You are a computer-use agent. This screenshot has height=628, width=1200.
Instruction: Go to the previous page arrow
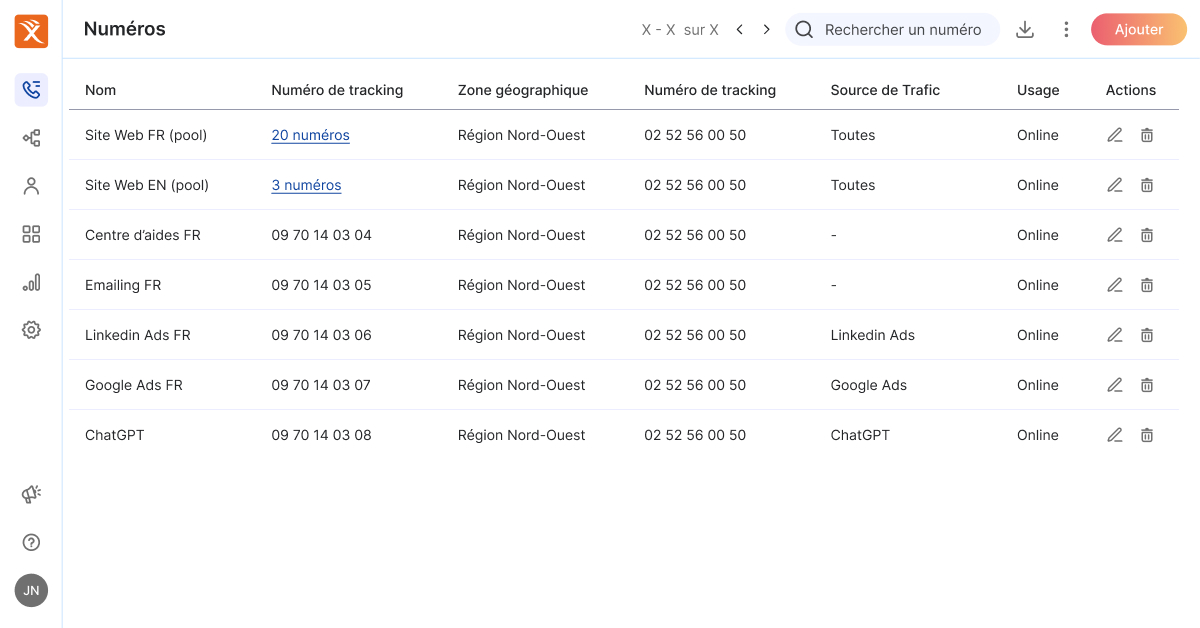740,30
